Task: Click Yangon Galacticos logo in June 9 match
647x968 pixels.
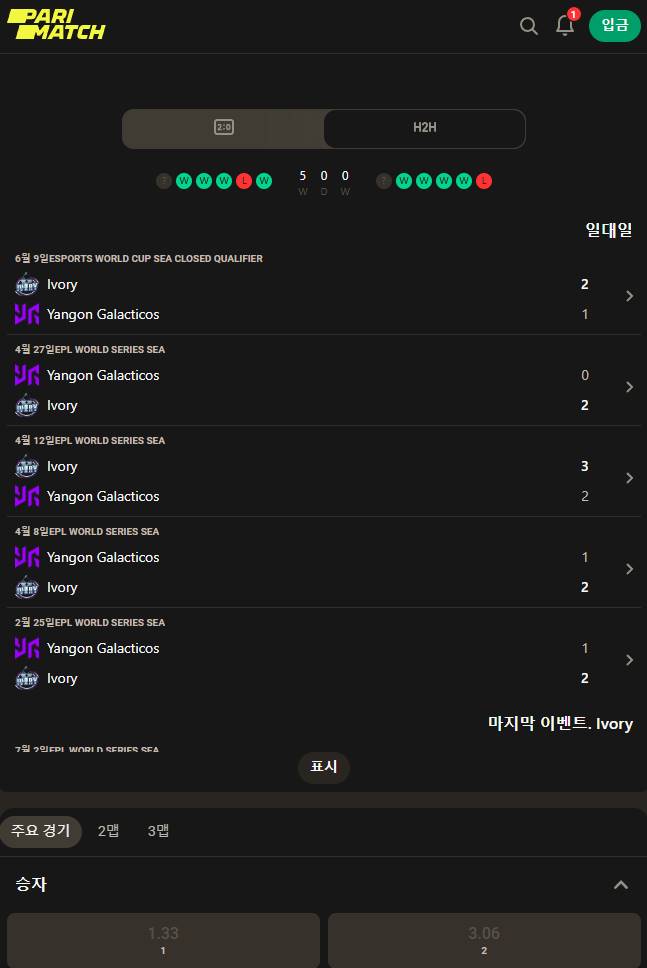Action: 27,314
